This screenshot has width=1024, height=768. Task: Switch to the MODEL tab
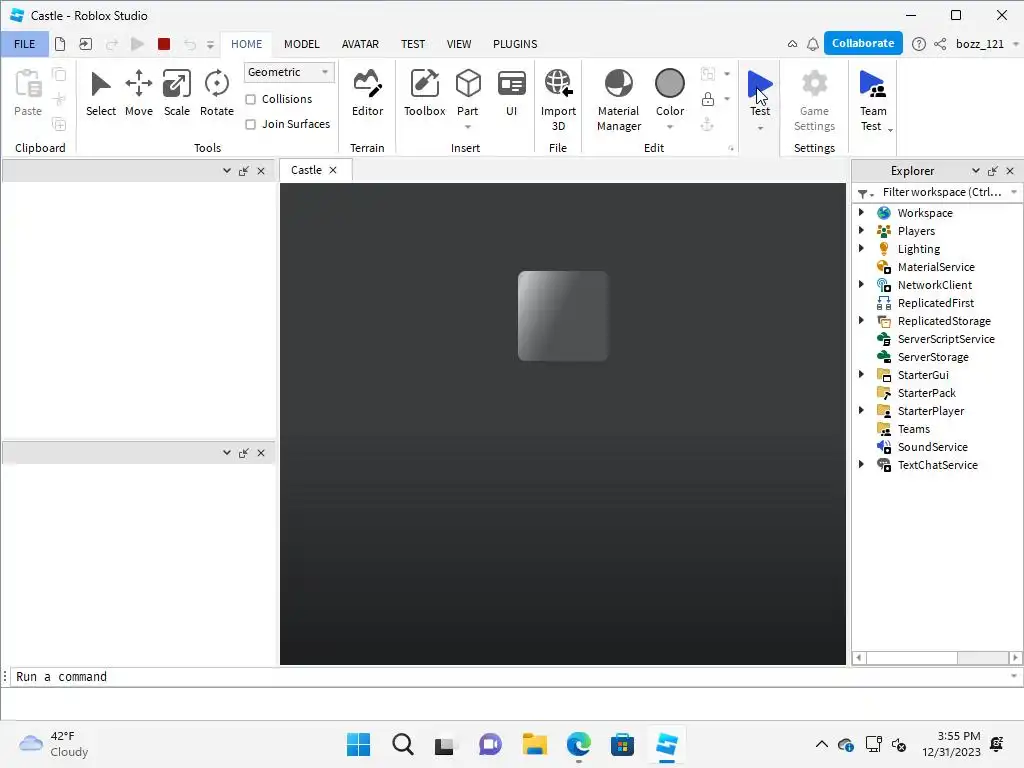[x=302, y=44]
